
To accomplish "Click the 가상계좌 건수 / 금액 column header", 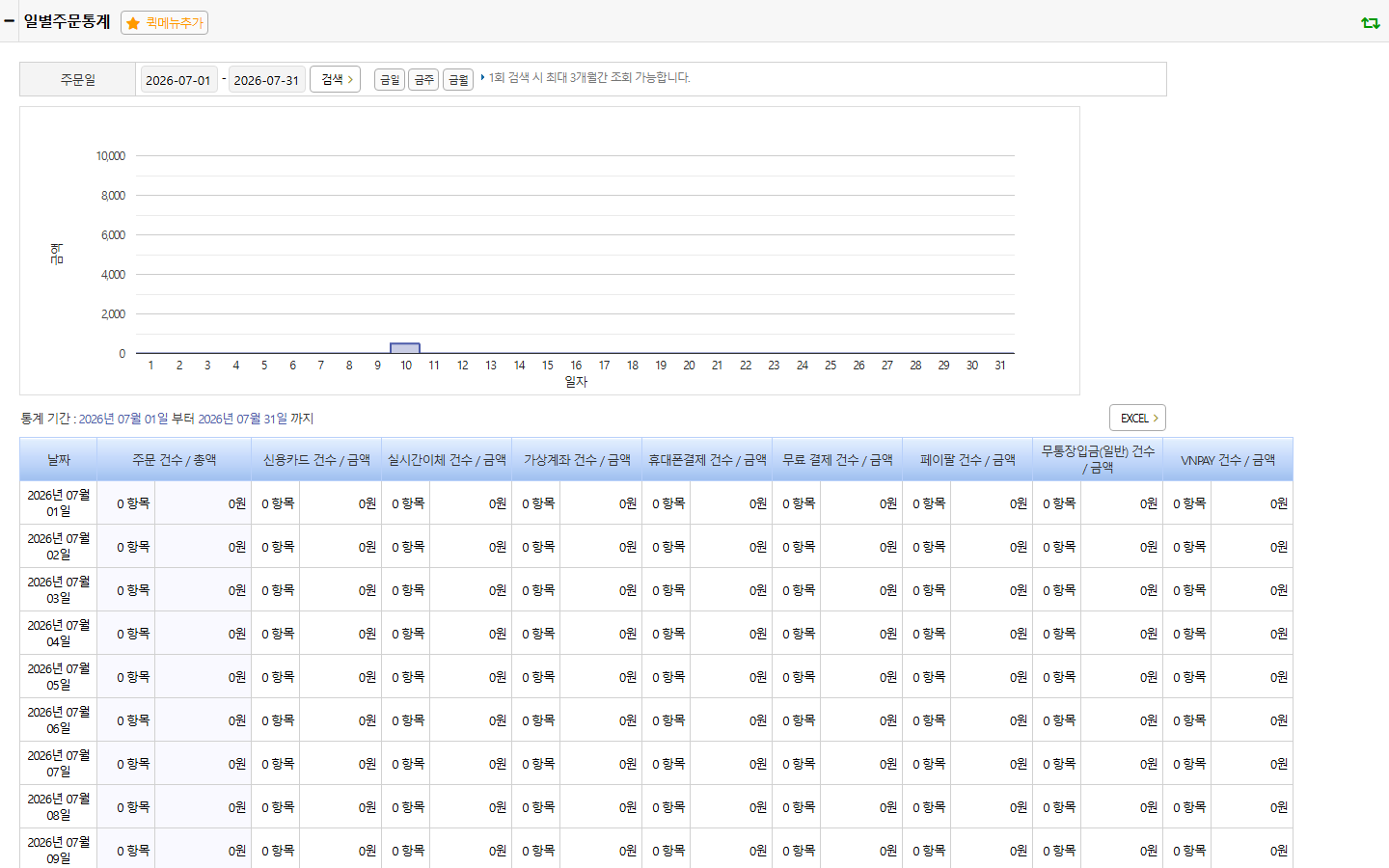I will coord(577,460).
